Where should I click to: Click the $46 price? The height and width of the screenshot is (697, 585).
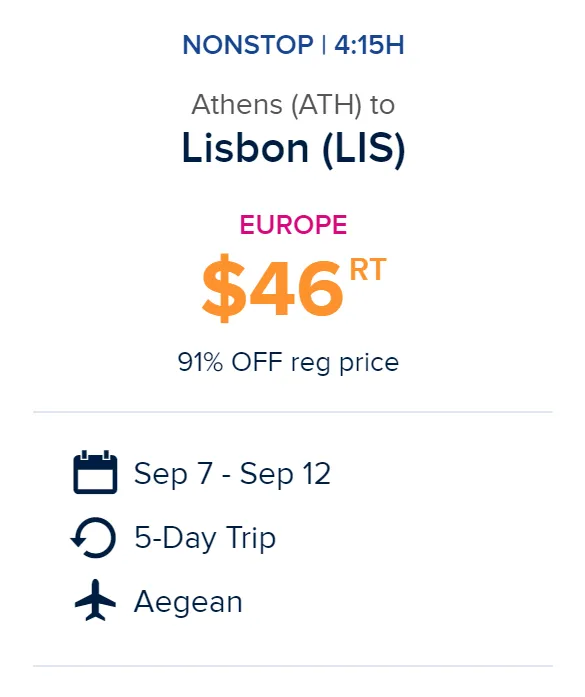pyautogui.click(x=273, y=288)
